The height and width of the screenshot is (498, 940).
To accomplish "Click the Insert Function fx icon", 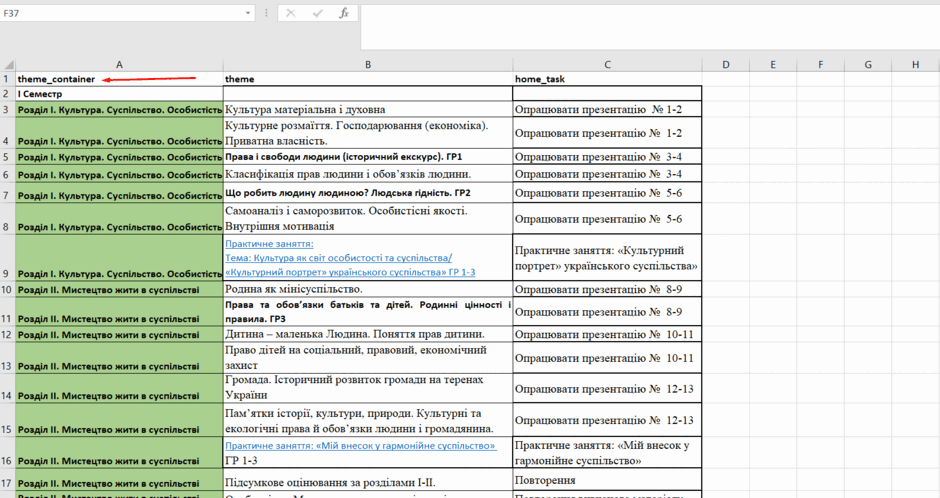I will (344, 13).
